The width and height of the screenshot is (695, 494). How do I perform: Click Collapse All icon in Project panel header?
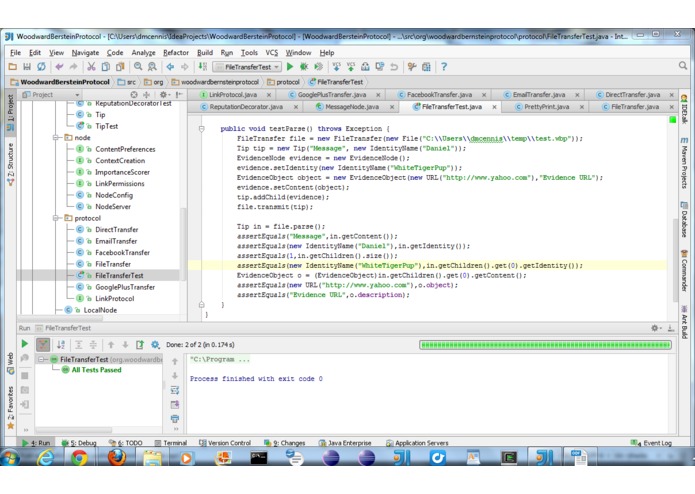point(146,95)
